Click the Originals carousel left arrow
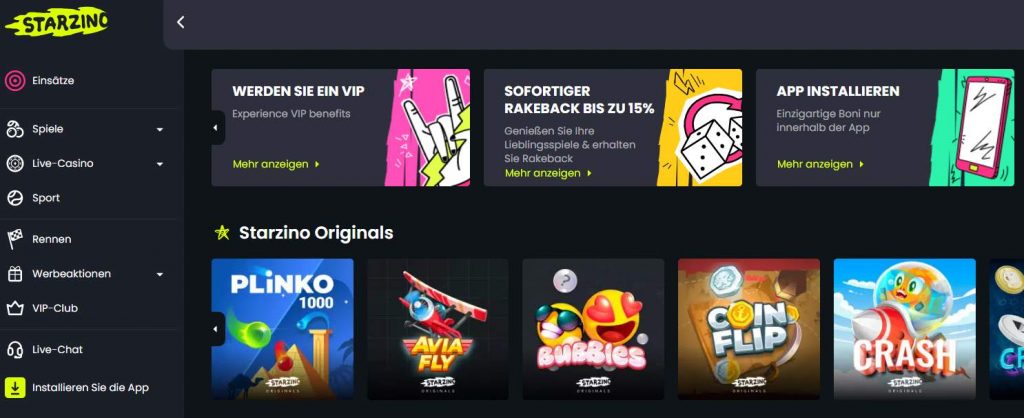The height and width of the screenshot is (418, 1024). pyautogui.click(x=217, y=329)
